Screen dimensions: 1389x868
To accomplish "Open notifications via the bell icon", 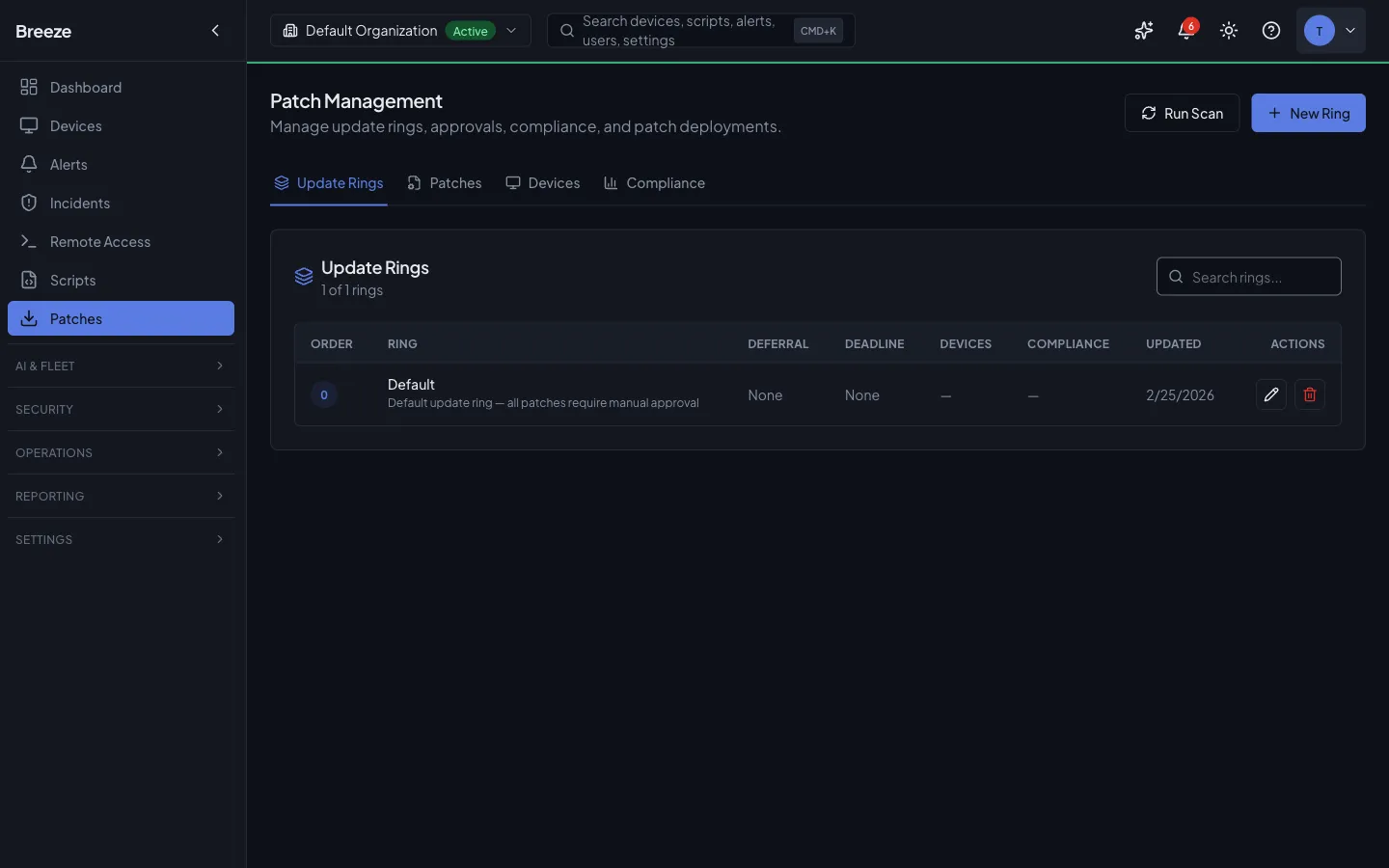I will click(x=1185, y=30).
